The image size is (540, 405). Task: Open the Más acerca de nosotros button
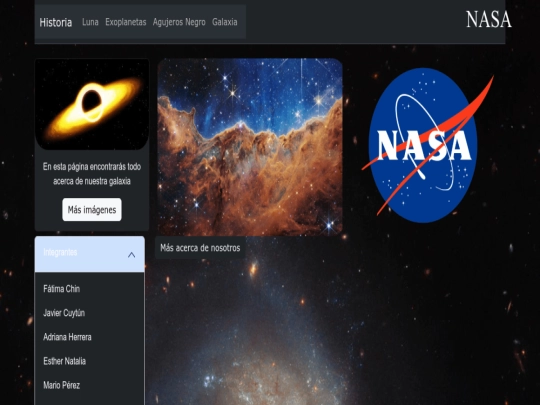tap(200, 248)
